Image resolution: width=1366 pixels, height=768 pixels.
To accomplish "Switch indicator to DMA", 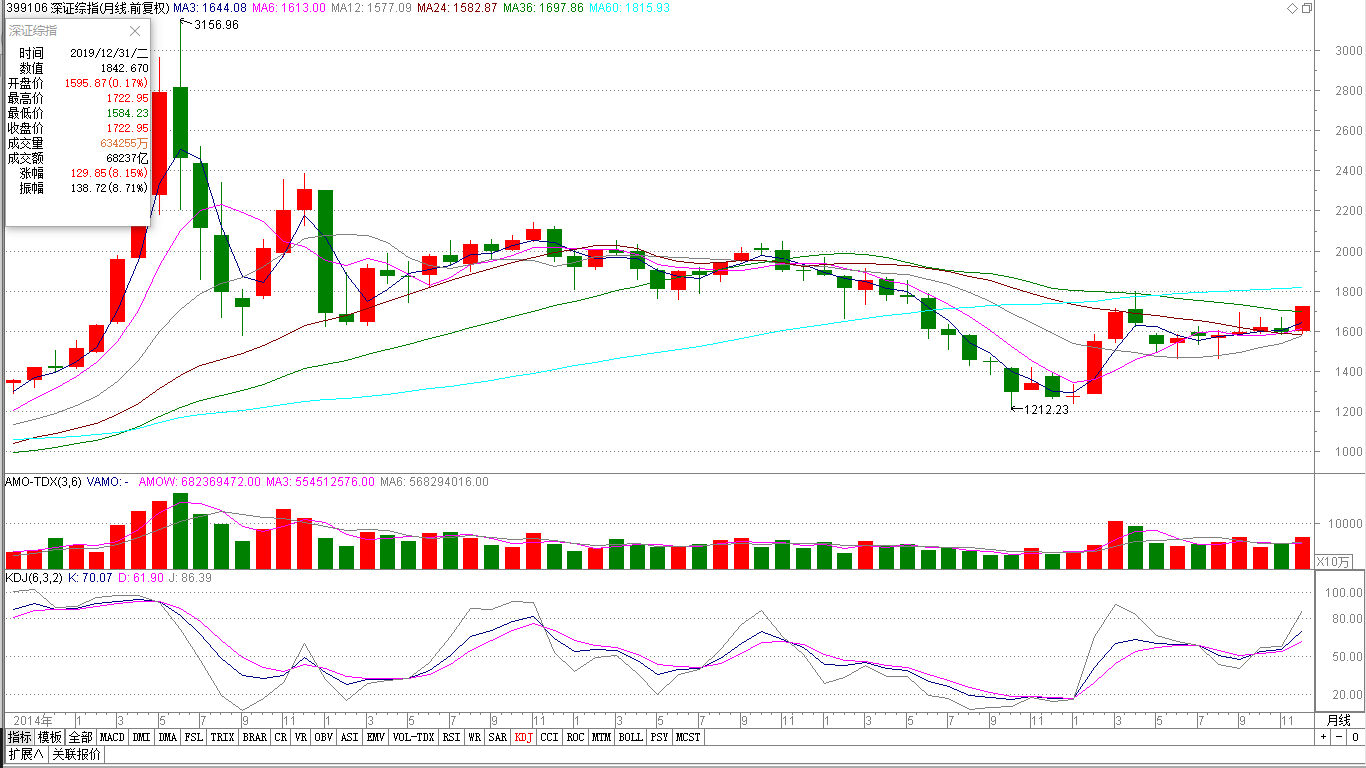I will (167, 737).
